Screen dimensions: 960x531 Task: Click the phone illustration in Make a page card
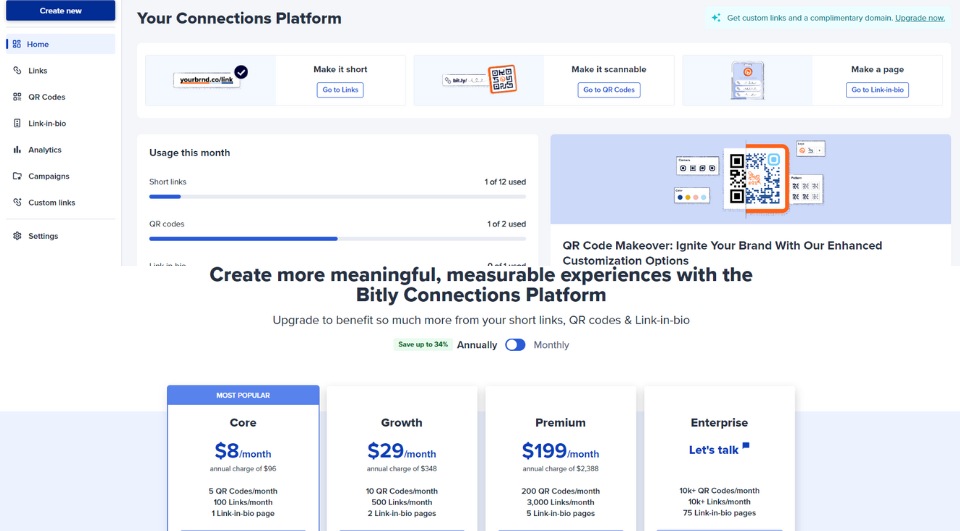point(748,80)
